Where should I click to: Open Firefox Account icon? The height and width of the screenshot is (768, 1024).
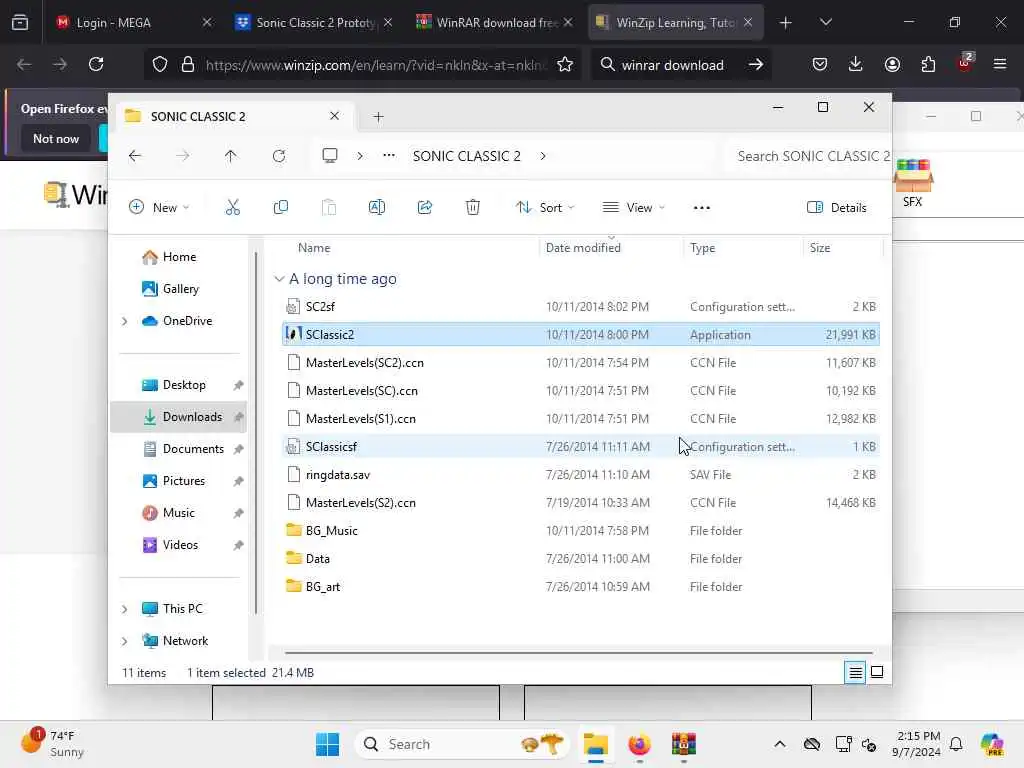(x=892, y=65)
